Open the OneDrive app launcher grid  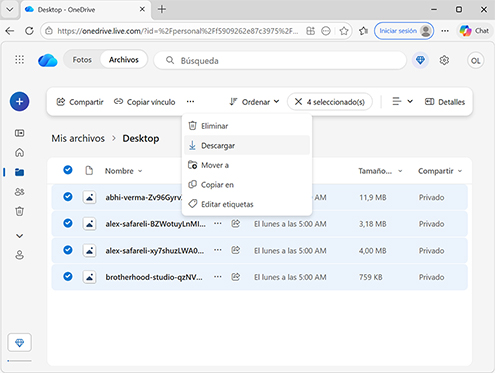(19, 60)
